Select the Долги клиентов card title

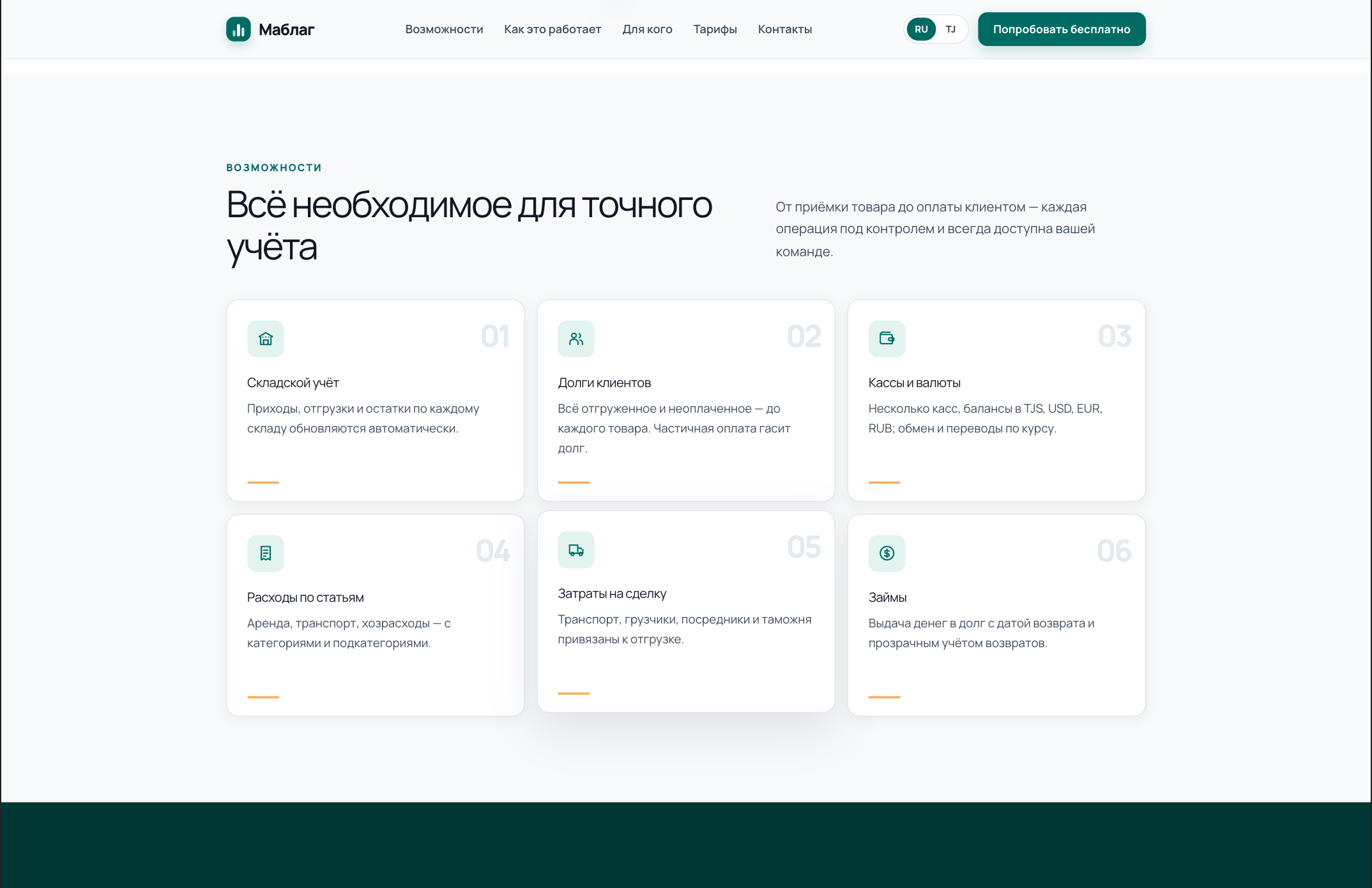click(604, 383)
